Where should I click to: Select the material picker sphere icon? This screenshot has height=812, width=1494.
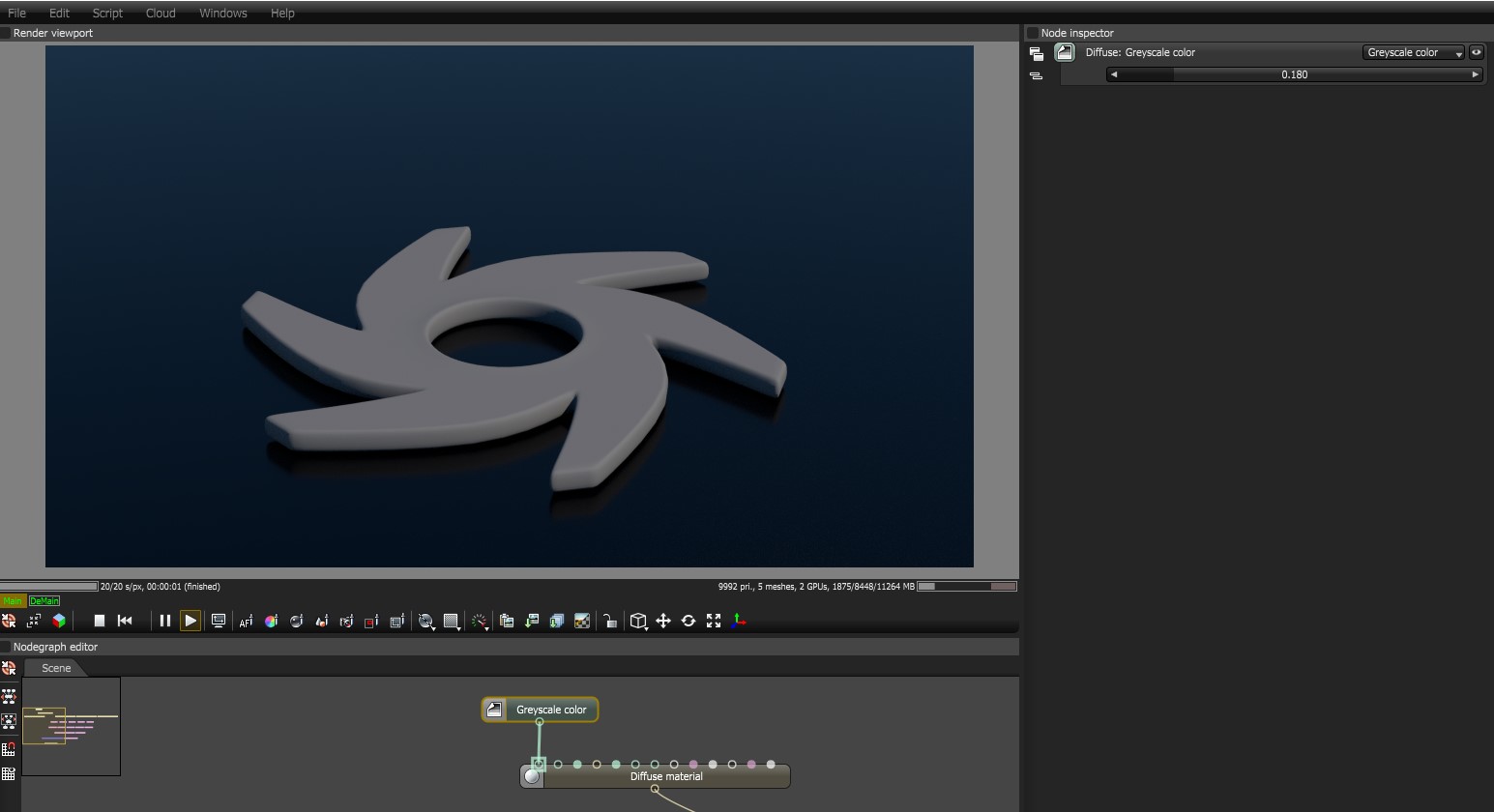click(296, 621)
